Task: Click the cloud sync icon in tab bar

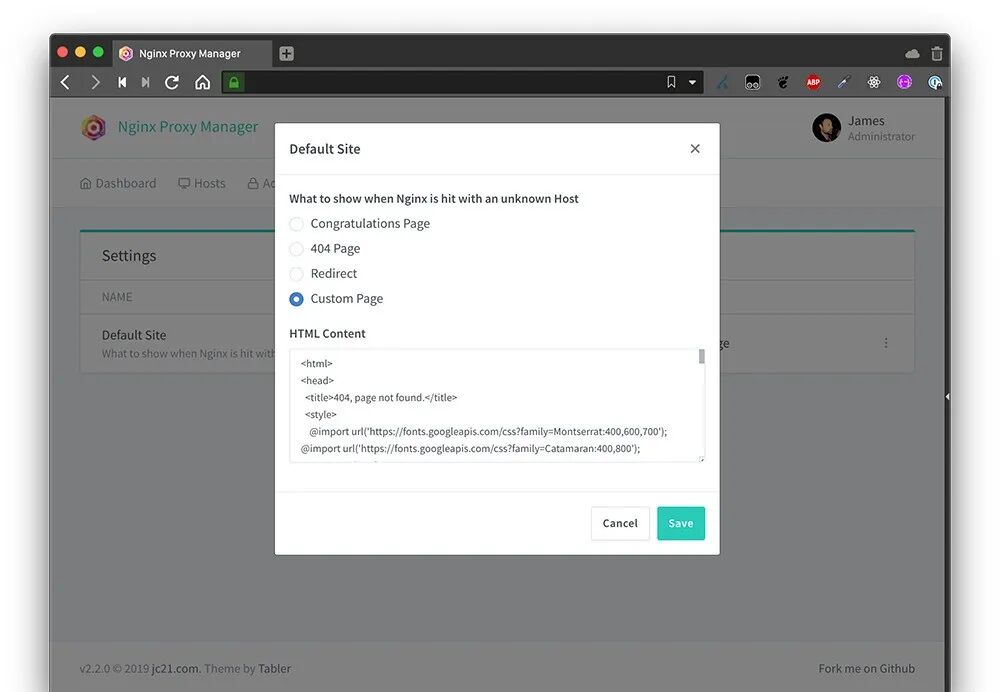Action: pos(912,54)
